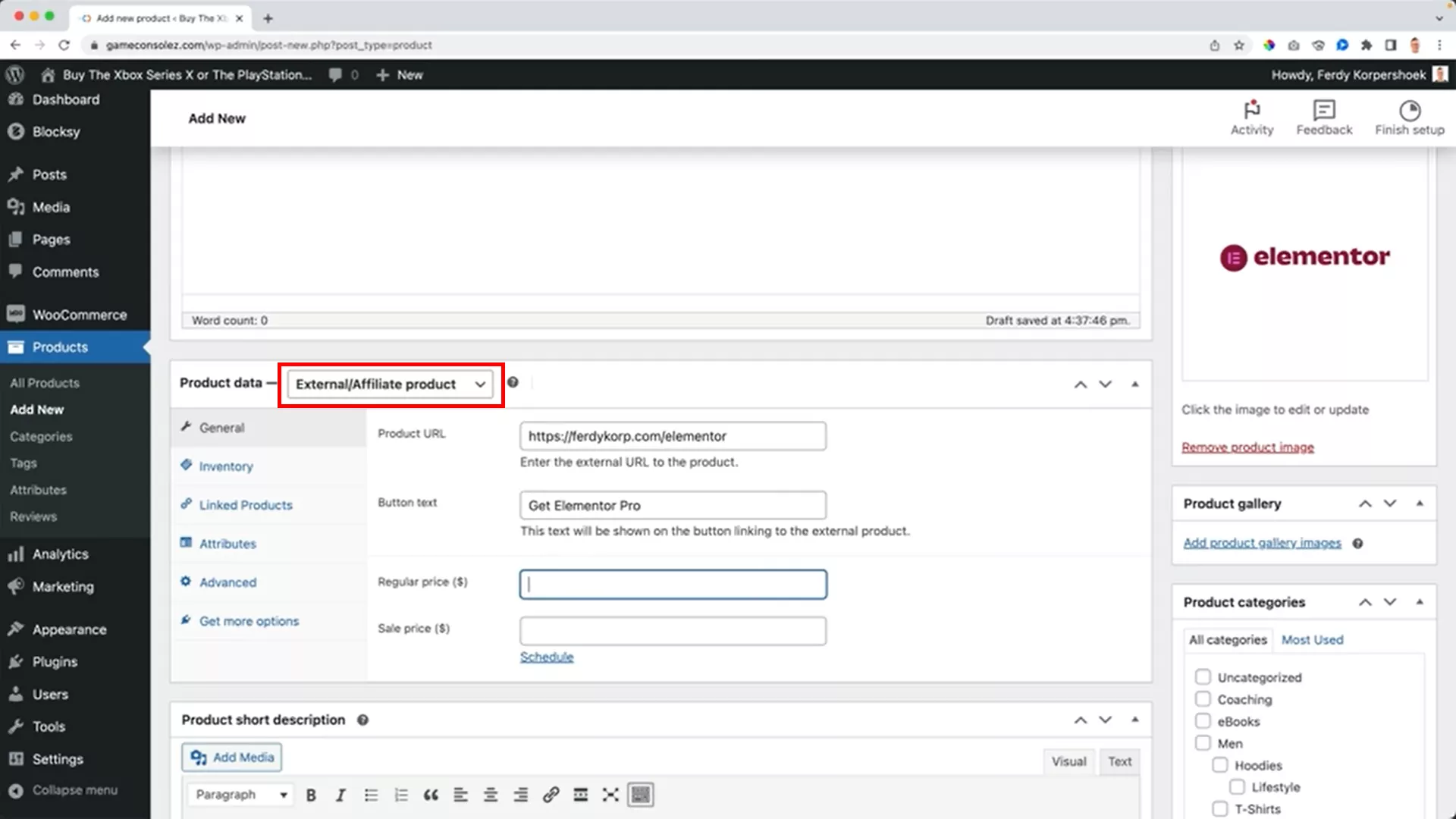
Task: Collapse the Product gallery panel
Action: [x=1421, y=503]
